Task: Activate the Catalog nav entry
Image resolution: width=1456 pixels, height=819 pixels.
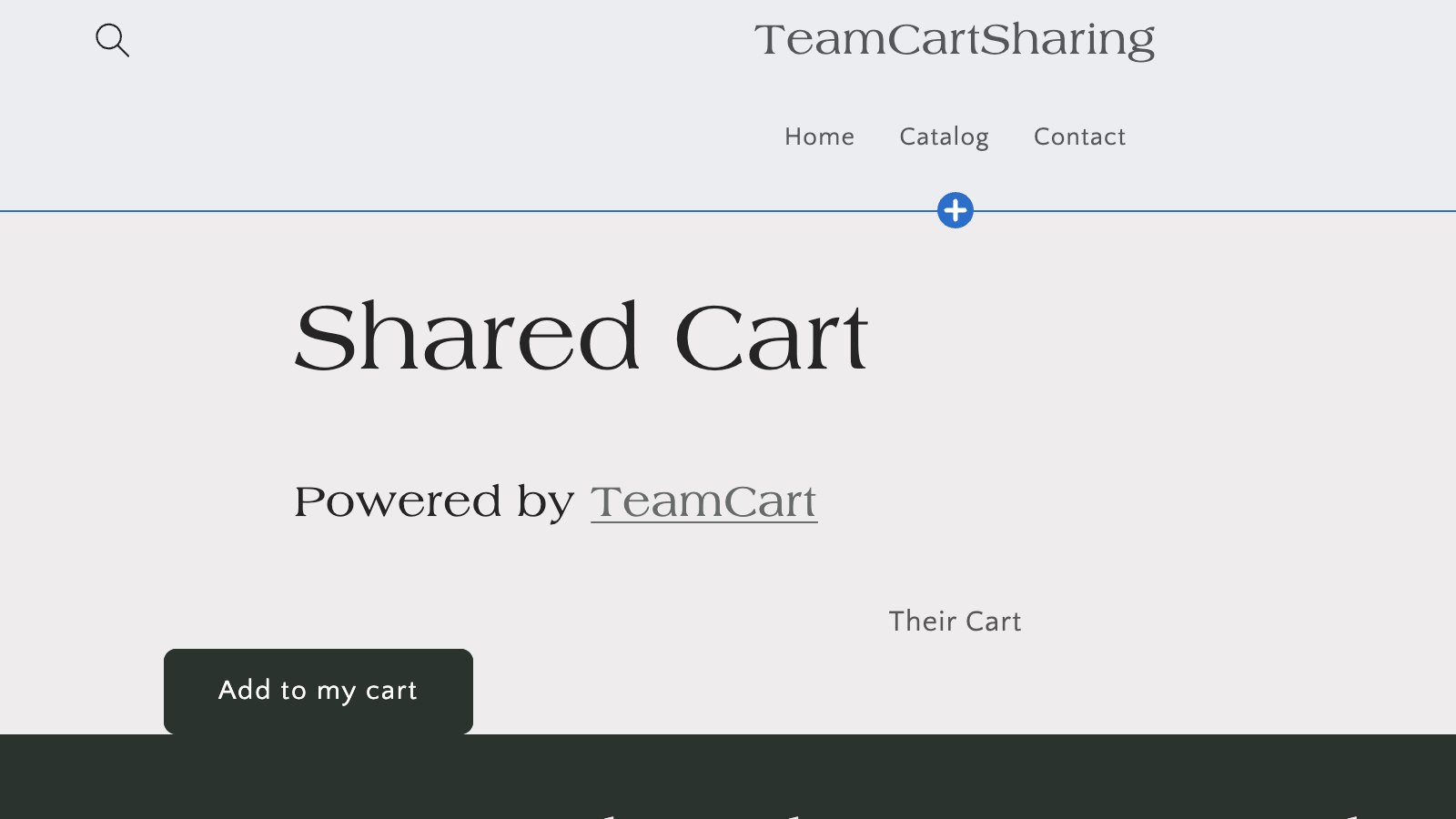Action: [944, 136]
